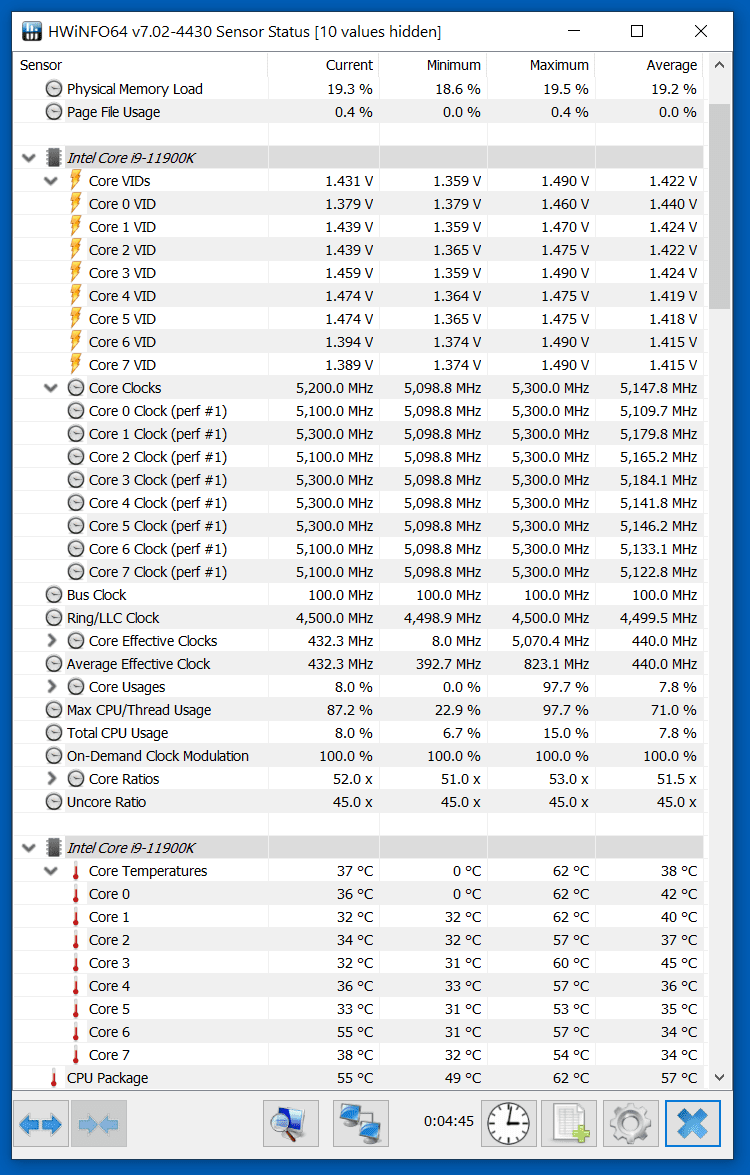Click the HWiNFO64 title bar app icon
The height and width of the screenshot is (1175, 750).
(x=32, y=31)
